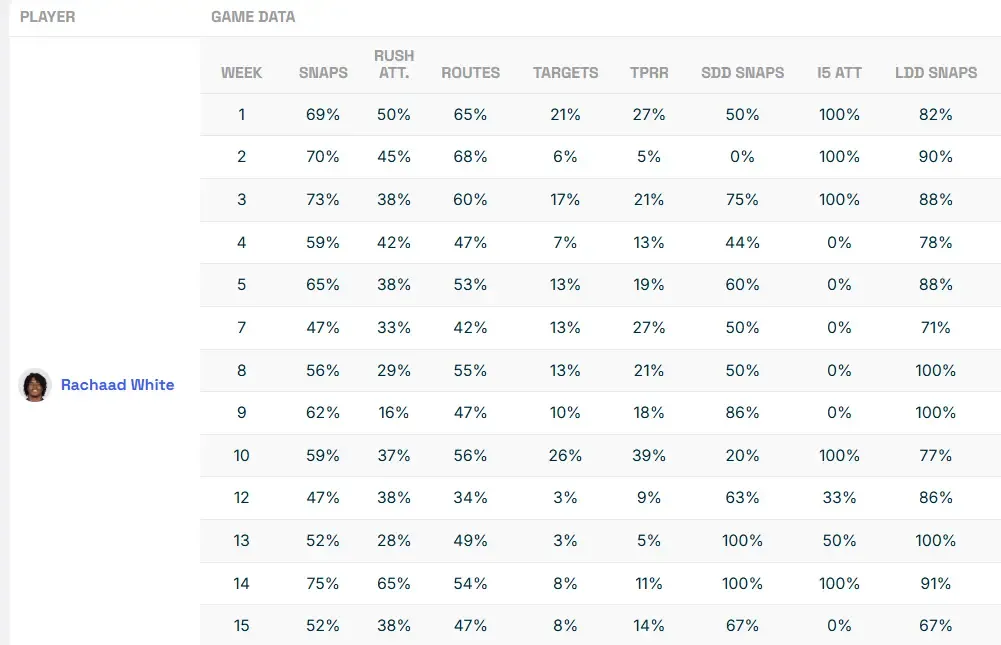Open the Rachaad White player link
This screenshot has width=1001, height=645.
(117, 385)
